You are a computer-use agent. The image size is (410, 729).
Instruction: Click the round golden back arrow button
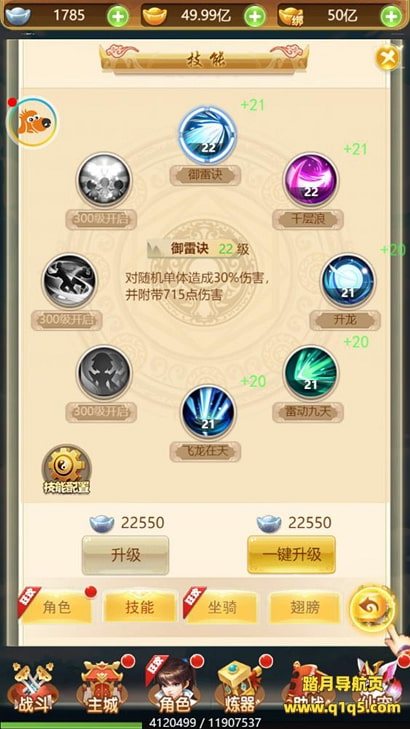click(x=372, y=608)
